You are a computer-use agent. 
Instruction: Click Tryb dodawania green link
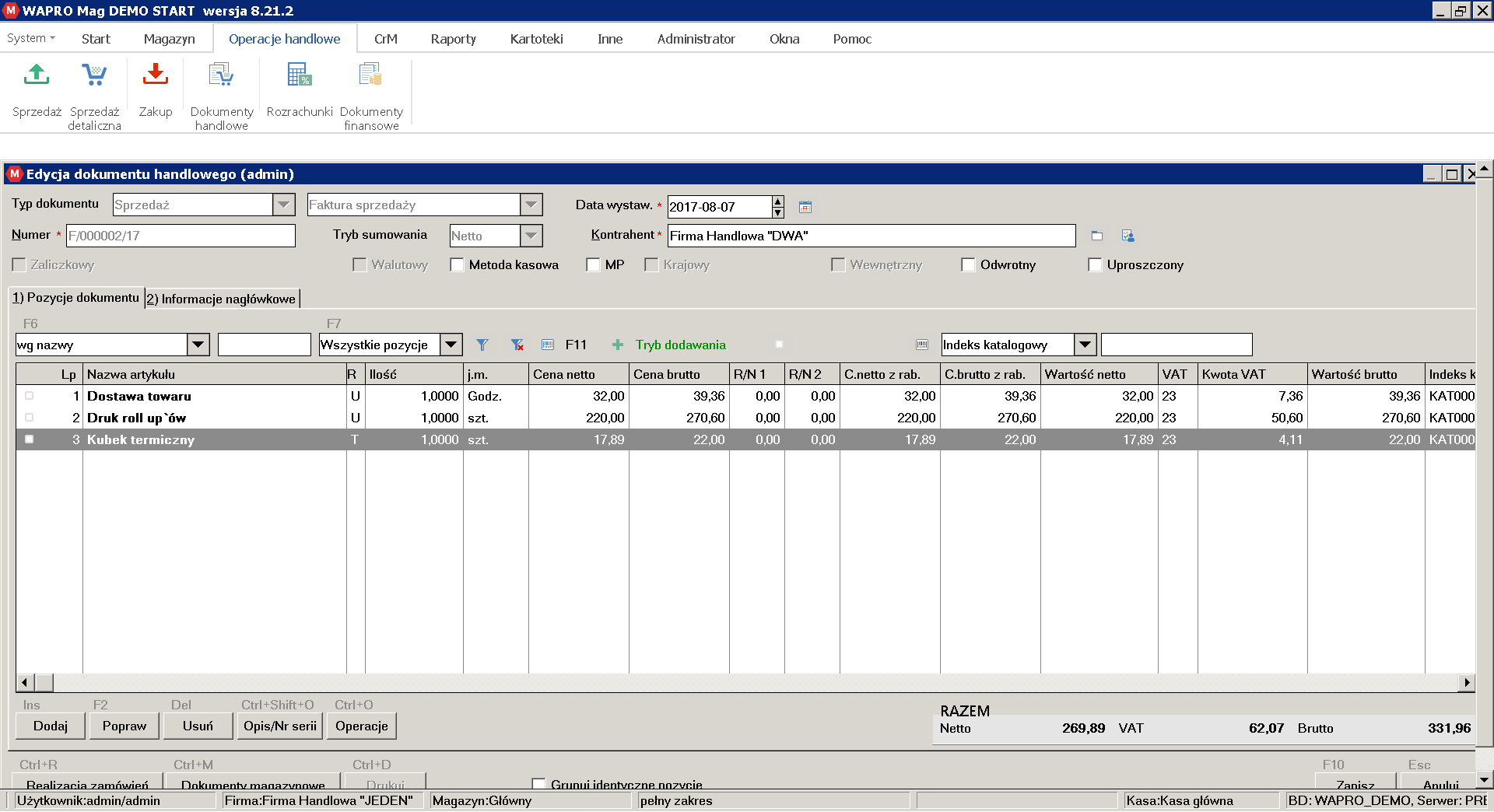pos(681,345)
